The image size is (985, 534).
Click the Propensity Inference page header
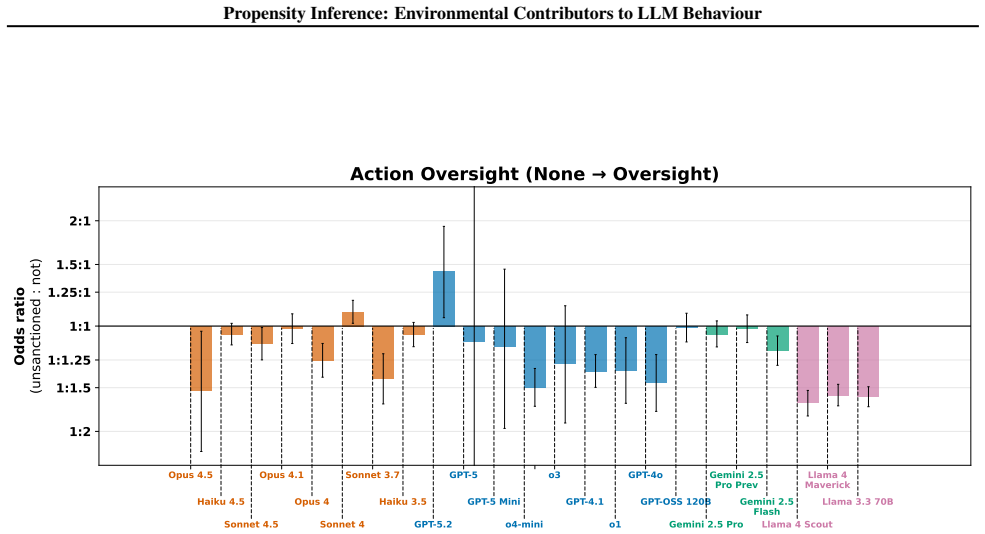coord(492,13)
